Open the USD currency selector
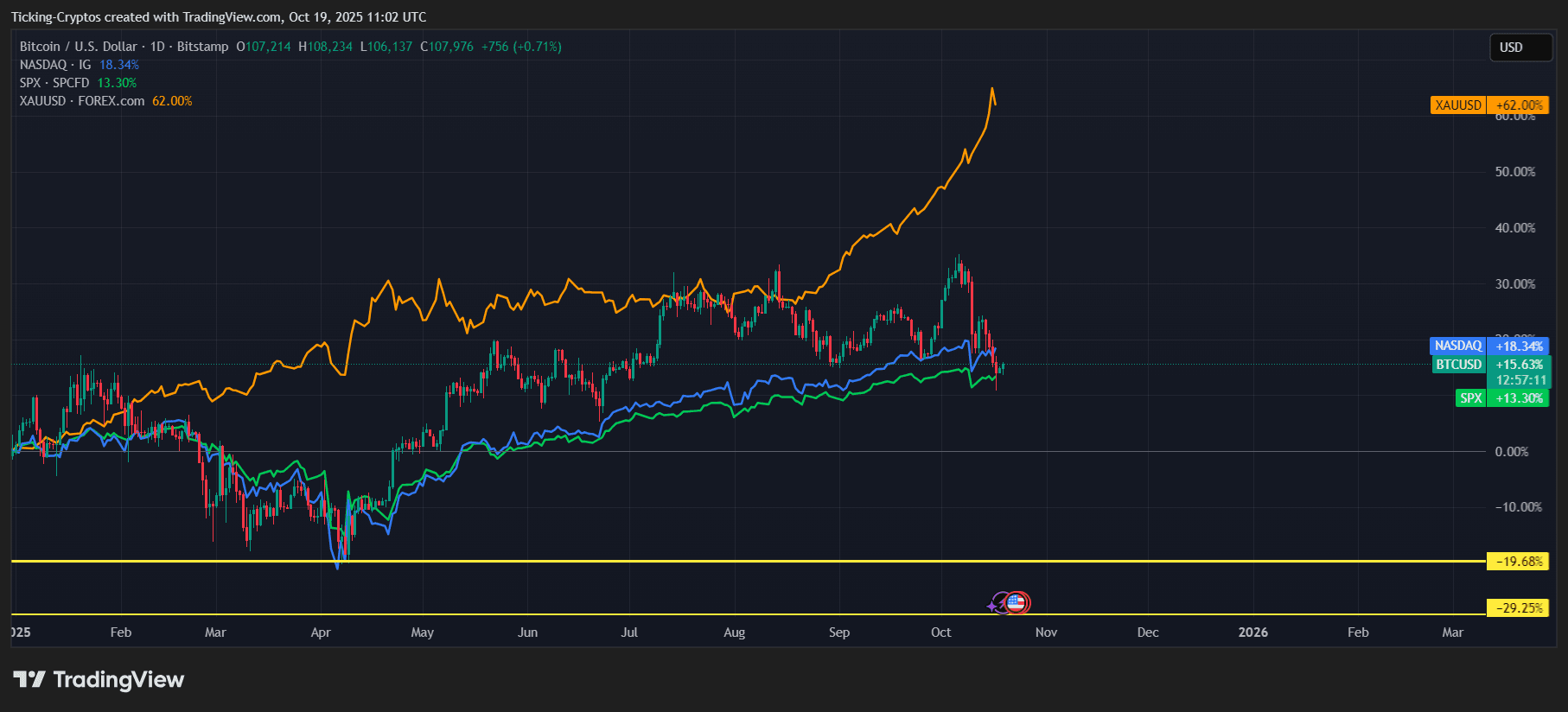 click(x=1520, y=48)
